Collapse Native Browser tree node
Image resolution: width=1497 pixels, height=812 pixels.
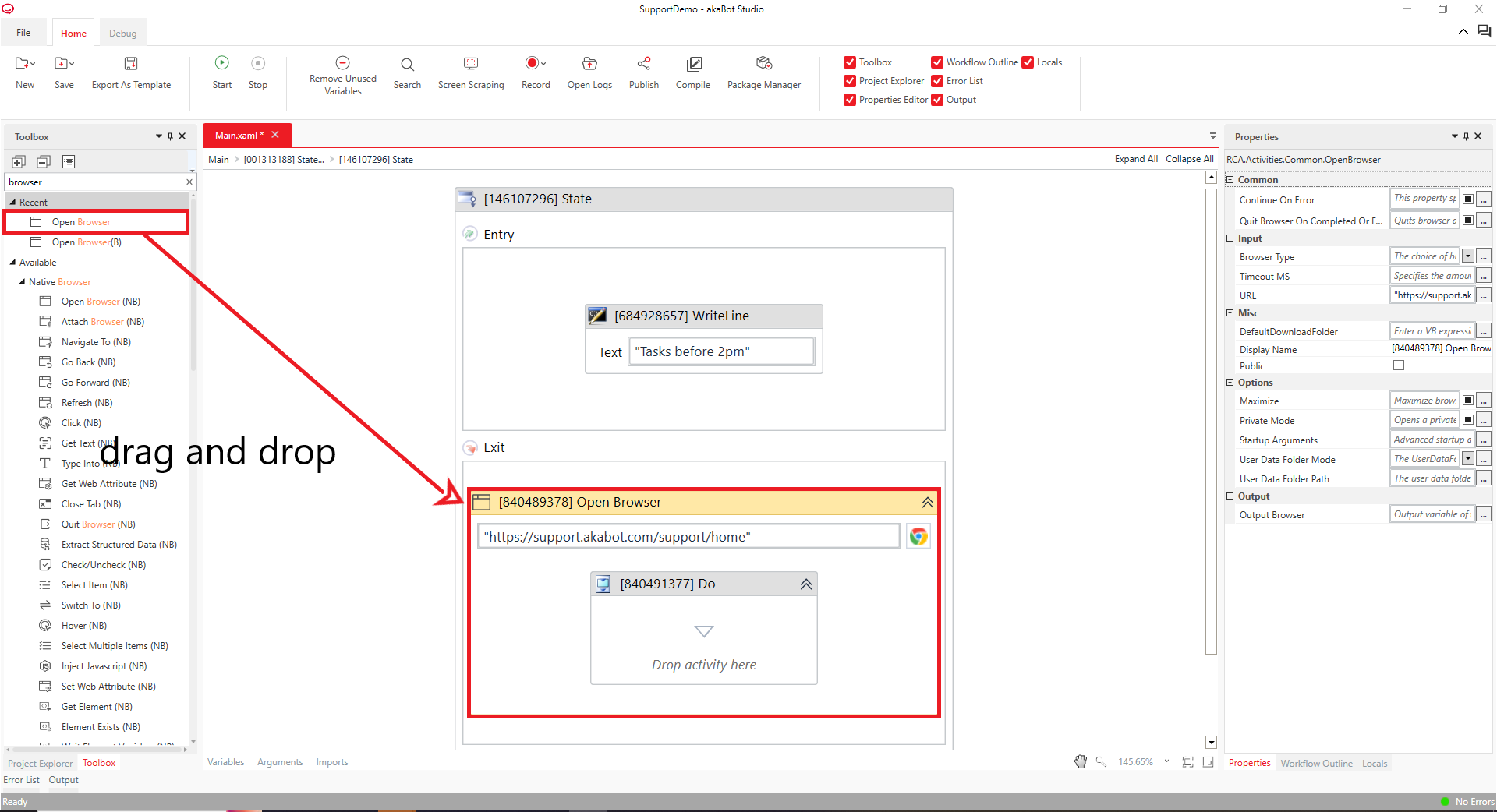22,281
